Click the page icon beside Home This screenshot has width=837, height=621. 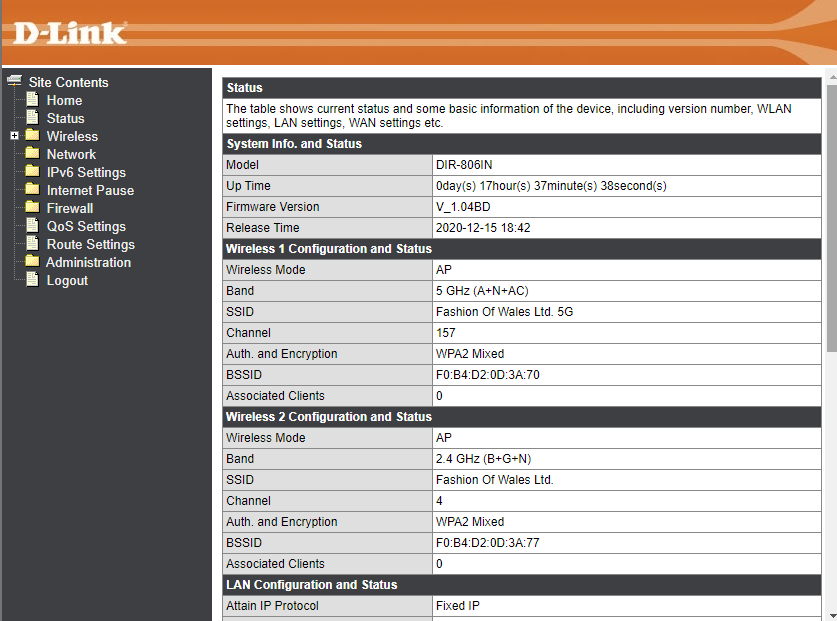[32, 100]
